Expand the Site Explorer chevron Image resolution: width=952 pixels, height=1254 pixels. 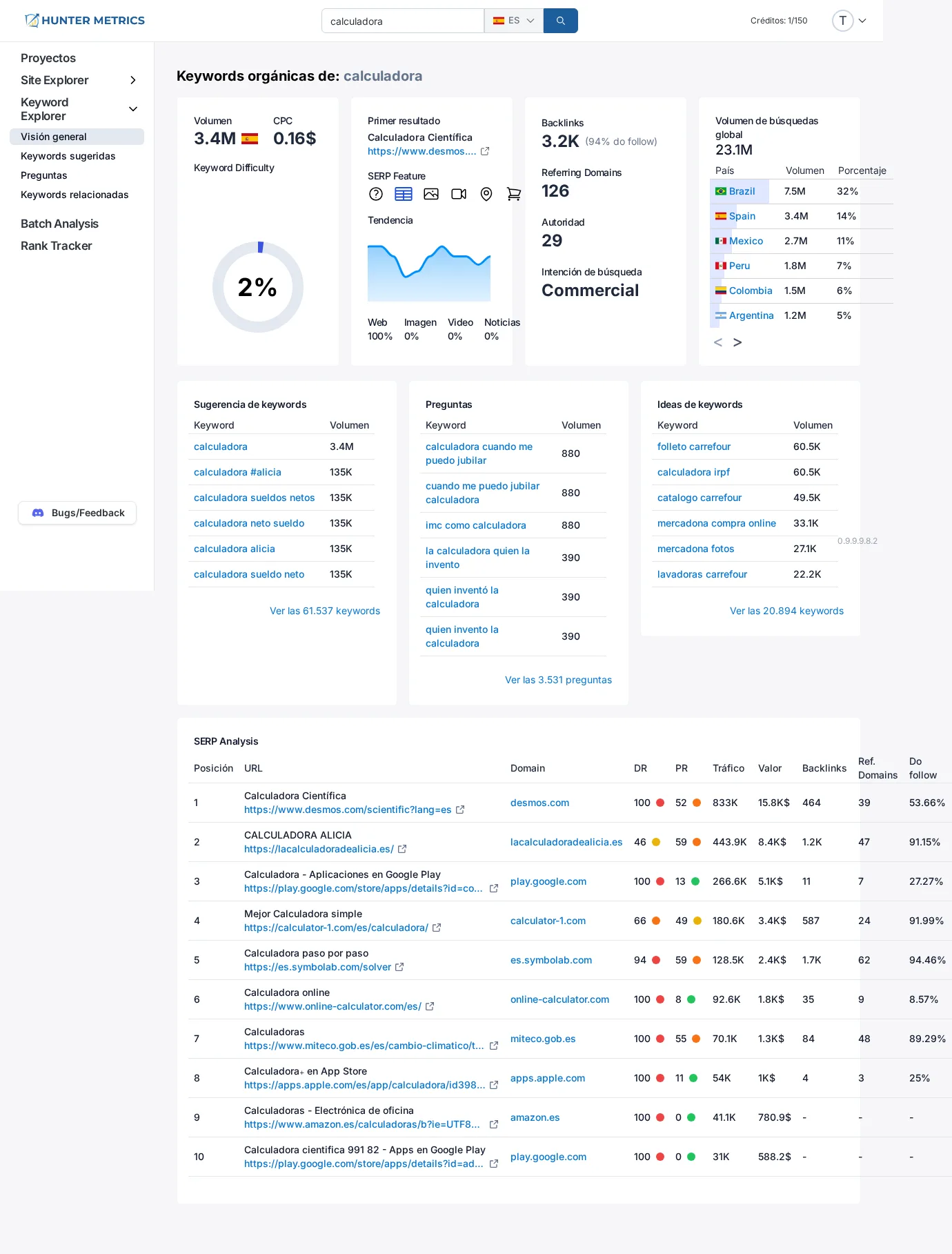(x=133, y=80)
